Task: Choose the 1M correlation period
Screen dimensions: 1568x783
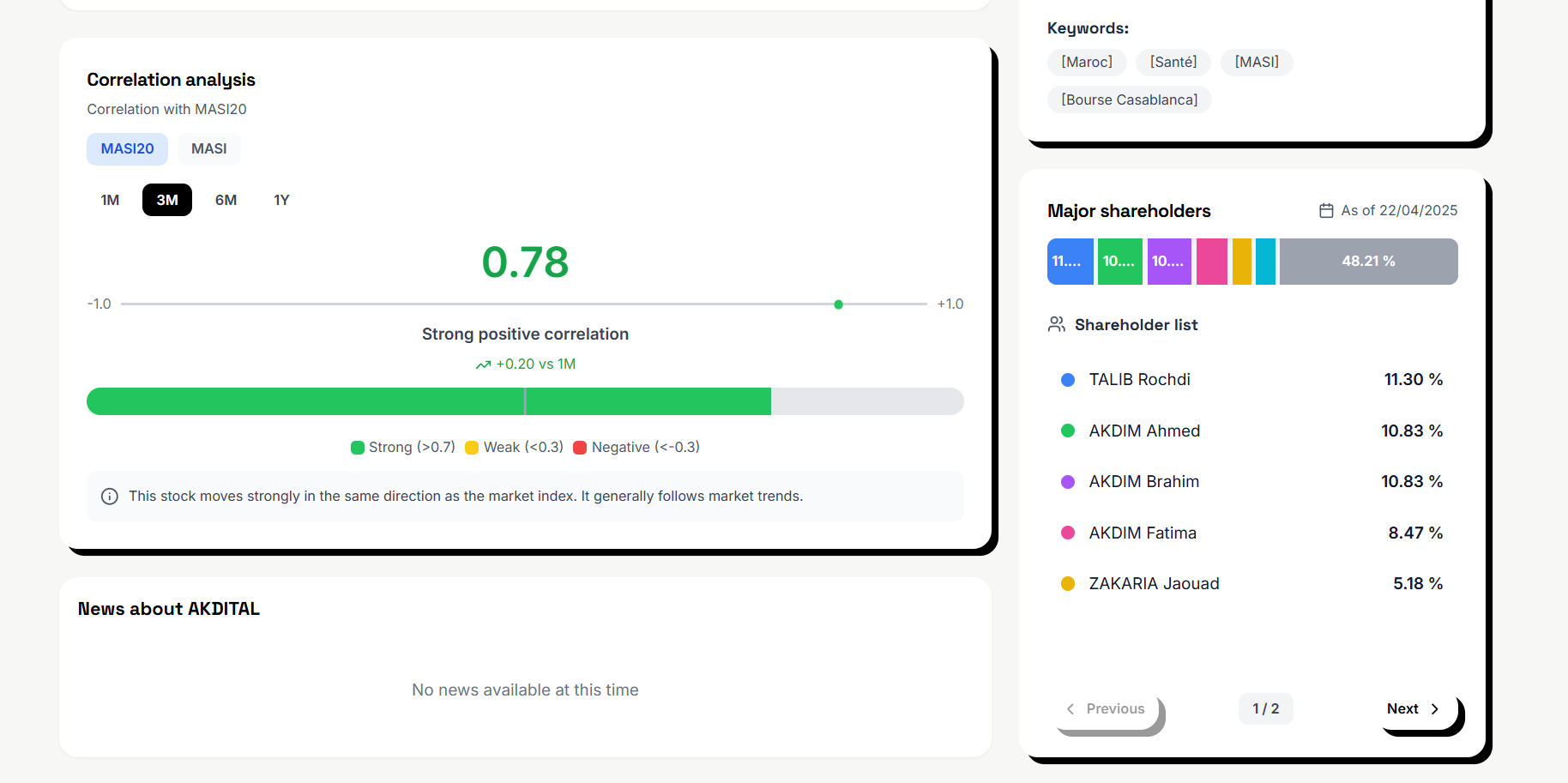Action: [x=110, y=200]
